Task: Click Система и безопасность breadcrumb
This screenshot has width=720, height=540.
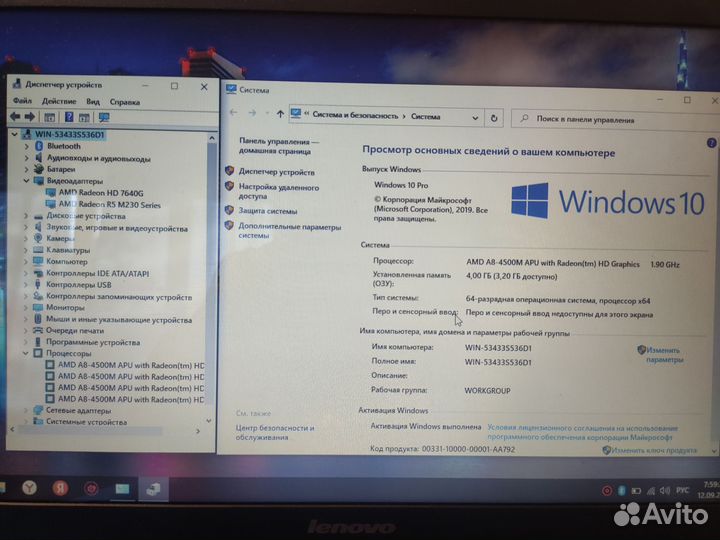Action: pos(355,116)
